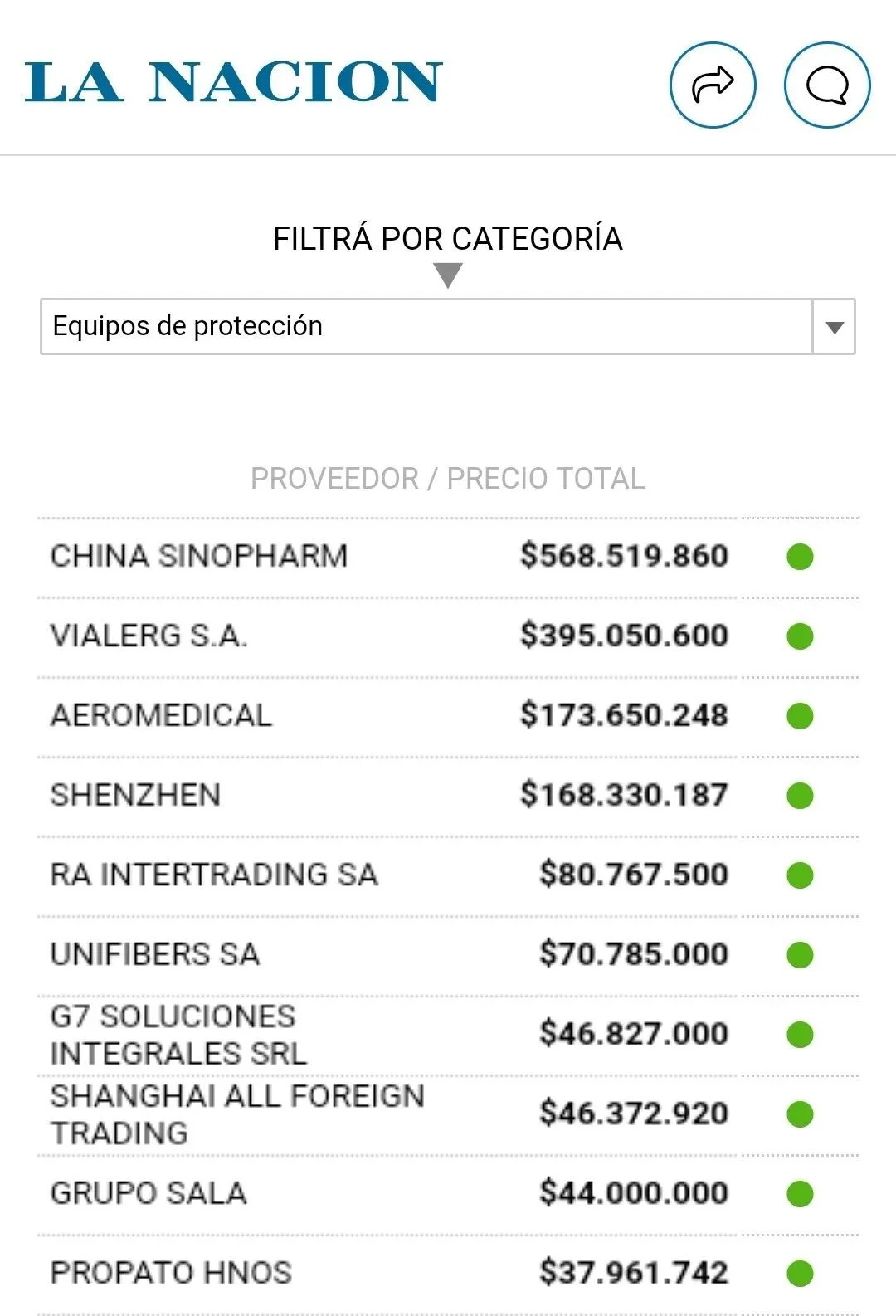Click the La Nacion logo
Viewport: 896px width, 1316px height.
coord(233,82)
